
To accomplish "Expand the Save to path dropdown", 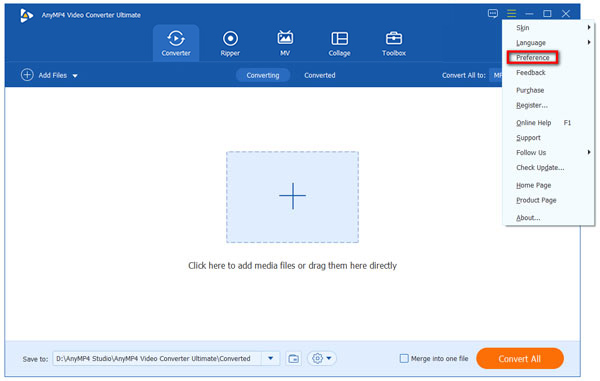I will (271, 358).
